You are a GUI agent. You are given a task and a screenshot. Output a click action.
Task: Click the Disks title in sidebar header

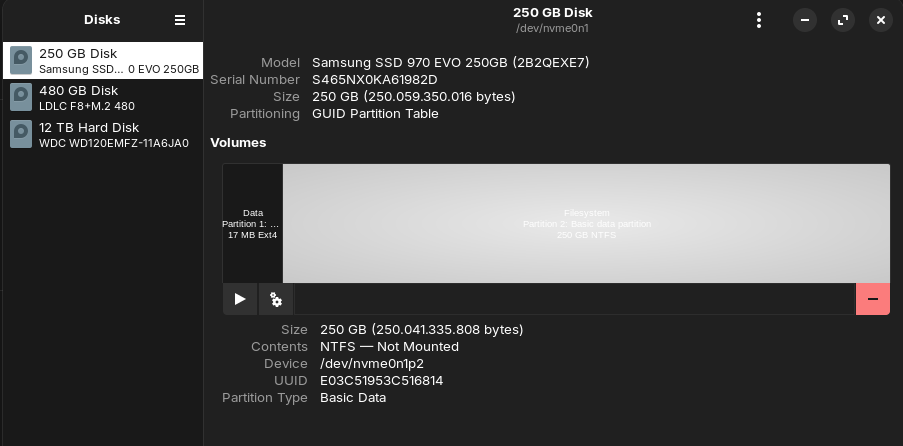pyautogui.click(x=102, y=20)
